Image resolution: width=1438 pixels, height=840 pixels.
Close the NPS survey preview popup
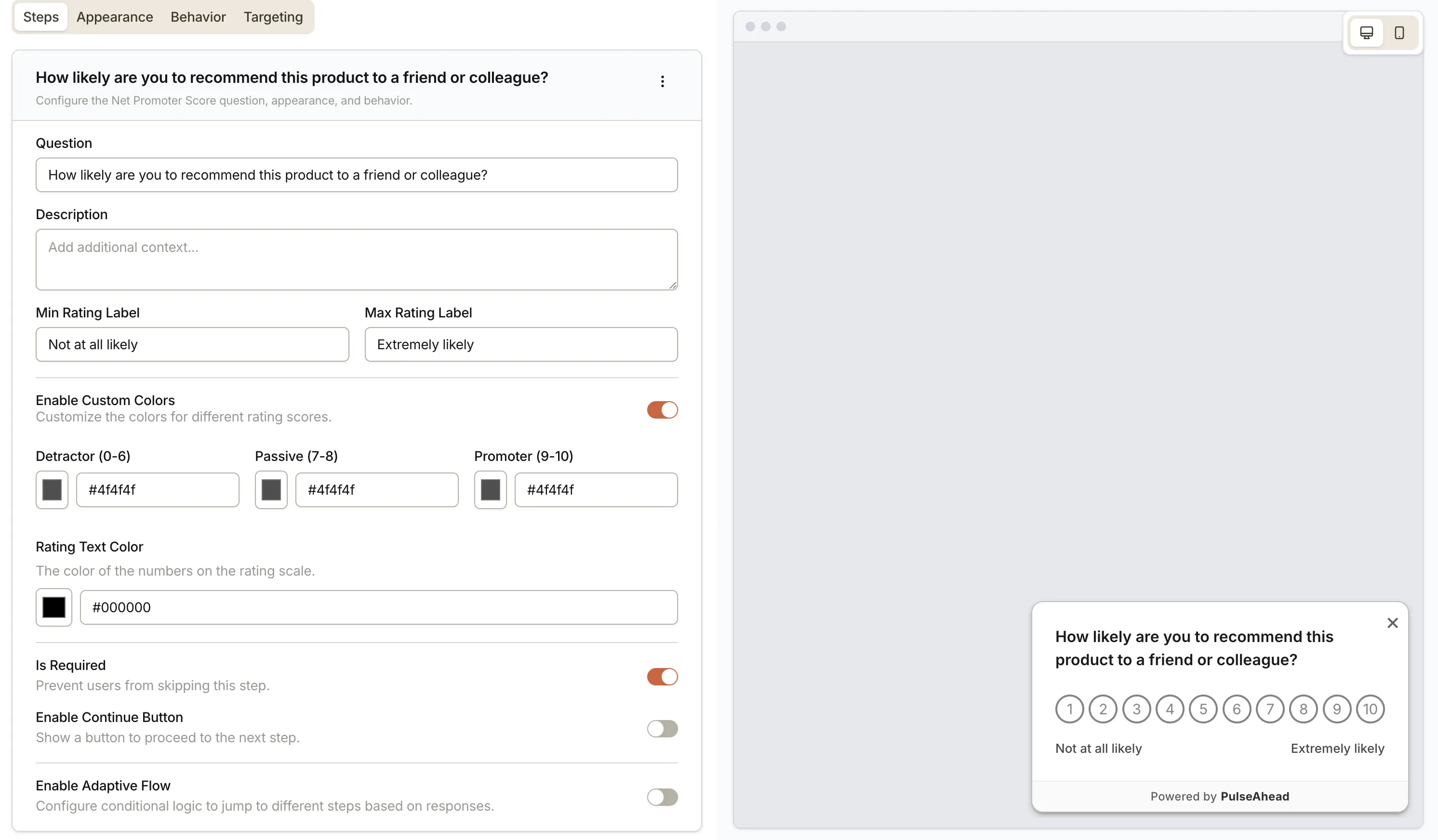tap(1392, 623)
